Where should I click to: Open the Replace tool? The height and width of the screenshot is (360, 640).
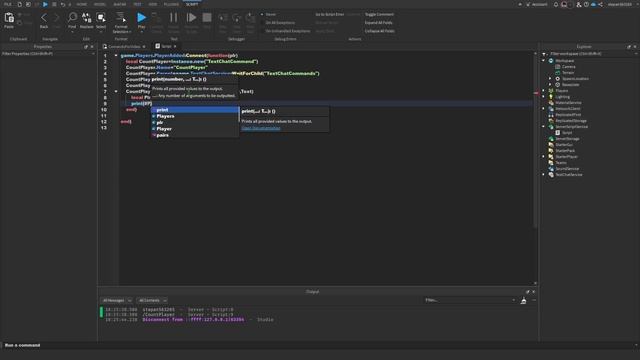[x=87, y=17]
